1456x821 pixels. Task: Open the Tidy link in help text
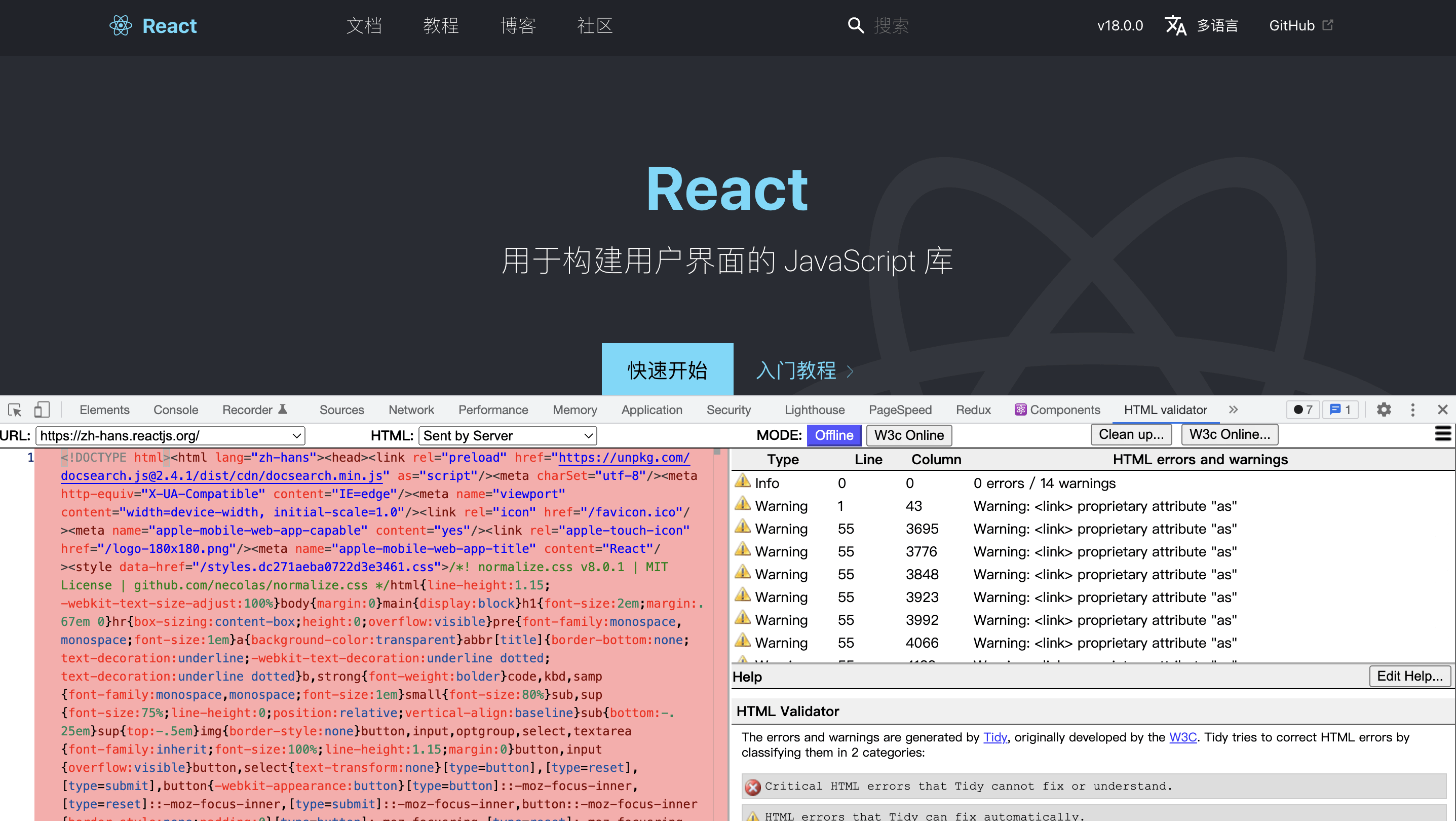[995, 737]
